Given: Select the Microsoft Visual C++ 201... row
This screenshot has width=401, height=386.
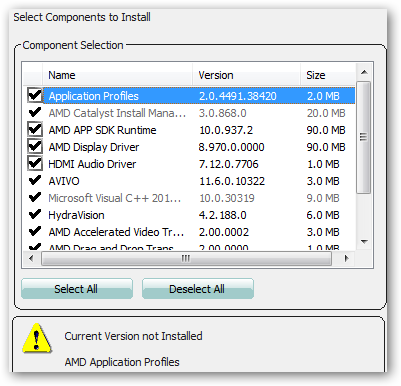Looking at the screenshot, I should tap(190, 198).
